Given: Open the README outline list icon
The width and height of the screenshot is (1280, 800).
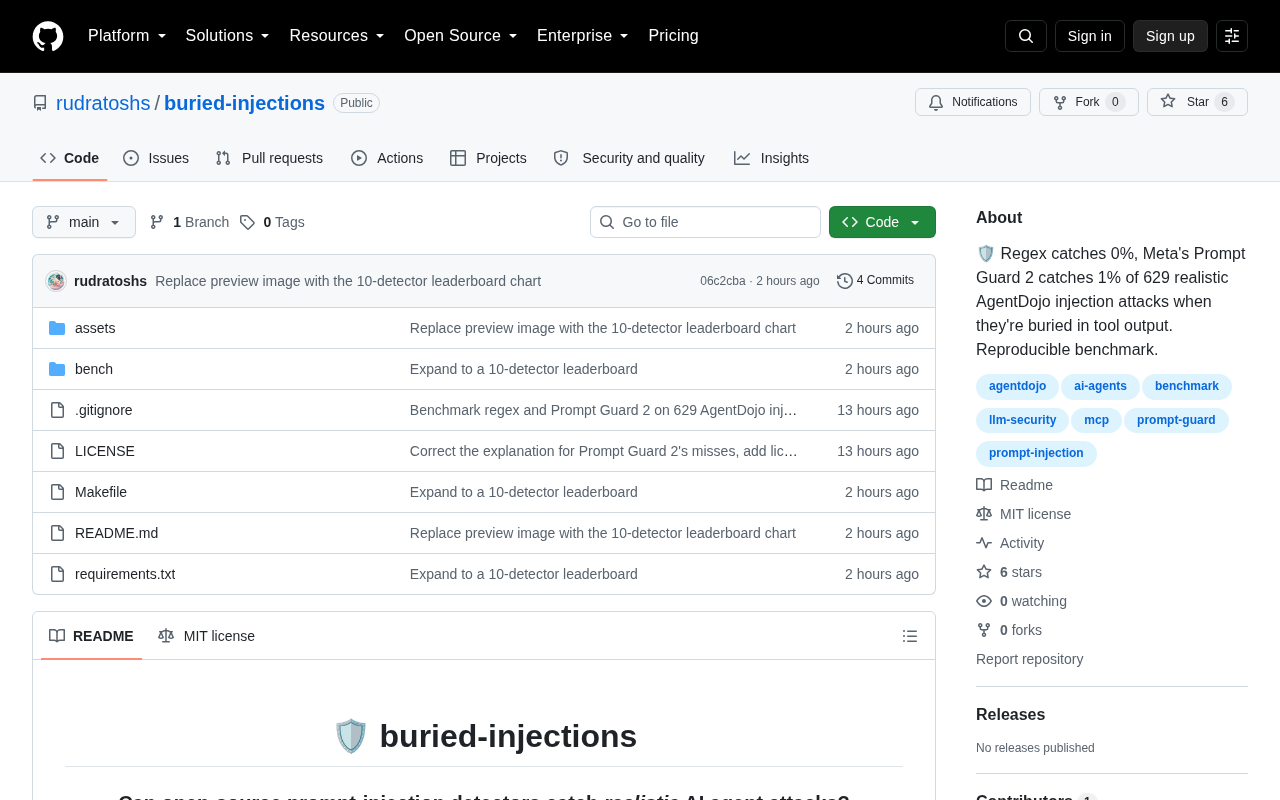Looking at the screenshot, I should (910, 636).
